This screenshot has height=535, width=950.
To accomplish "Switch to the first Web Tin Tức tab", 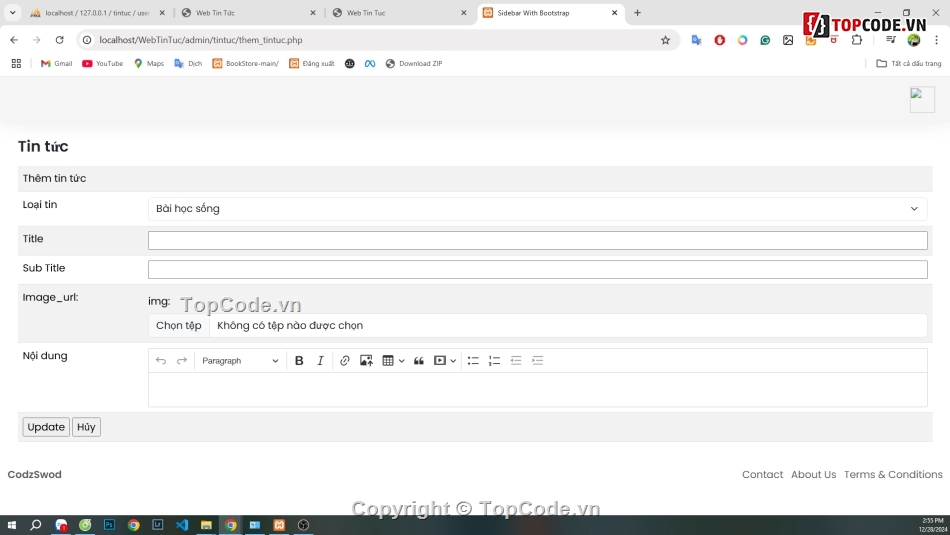I will coord(248,13).
